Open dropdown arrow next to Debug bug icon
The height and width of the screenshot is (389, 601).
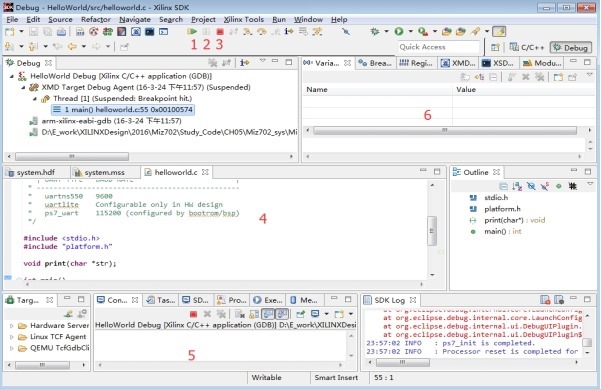pyautogui.click(x=386, y=31)
